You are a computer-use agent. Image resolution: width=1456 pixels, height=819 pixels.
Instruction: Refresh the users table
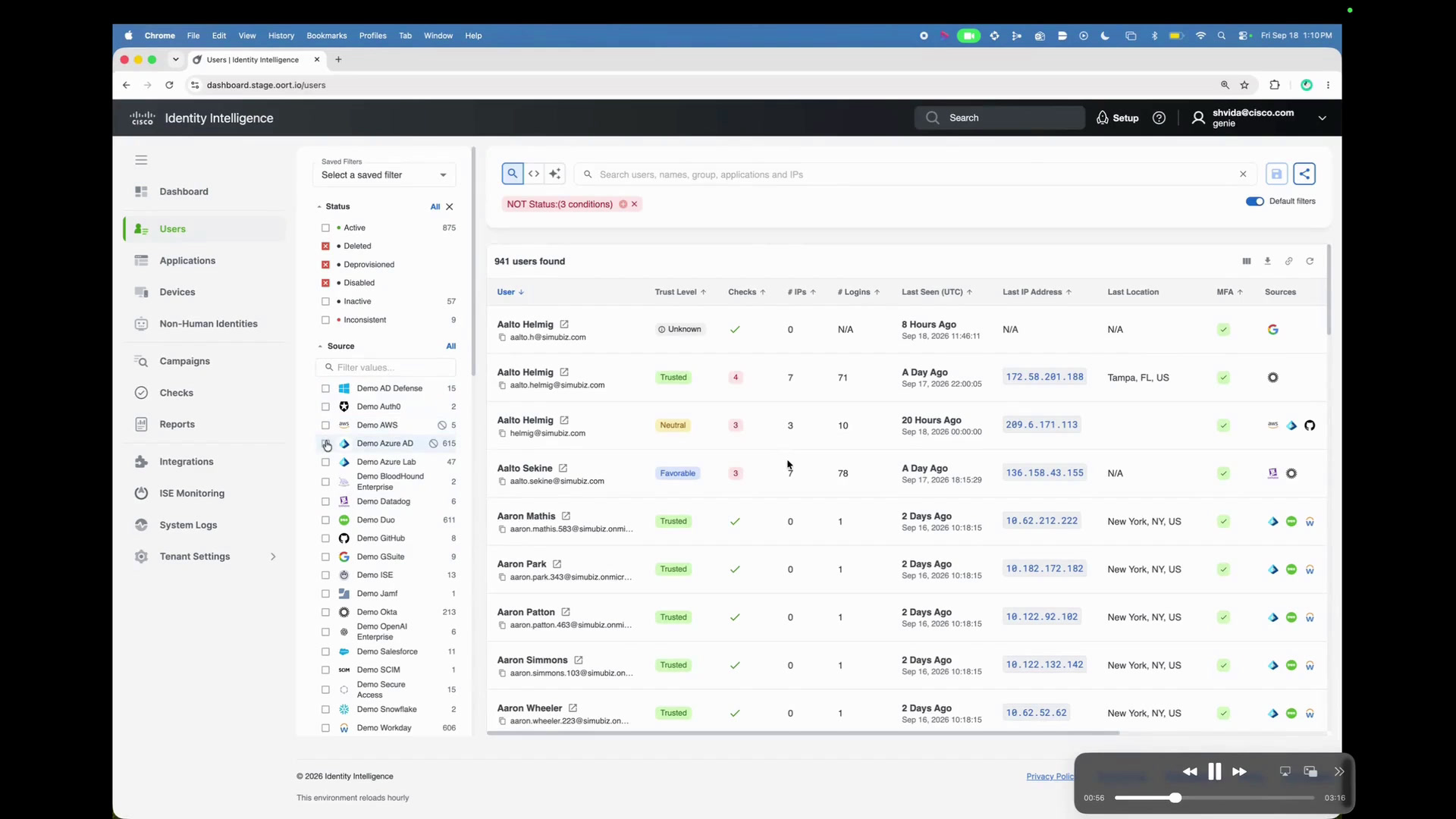1310,261
